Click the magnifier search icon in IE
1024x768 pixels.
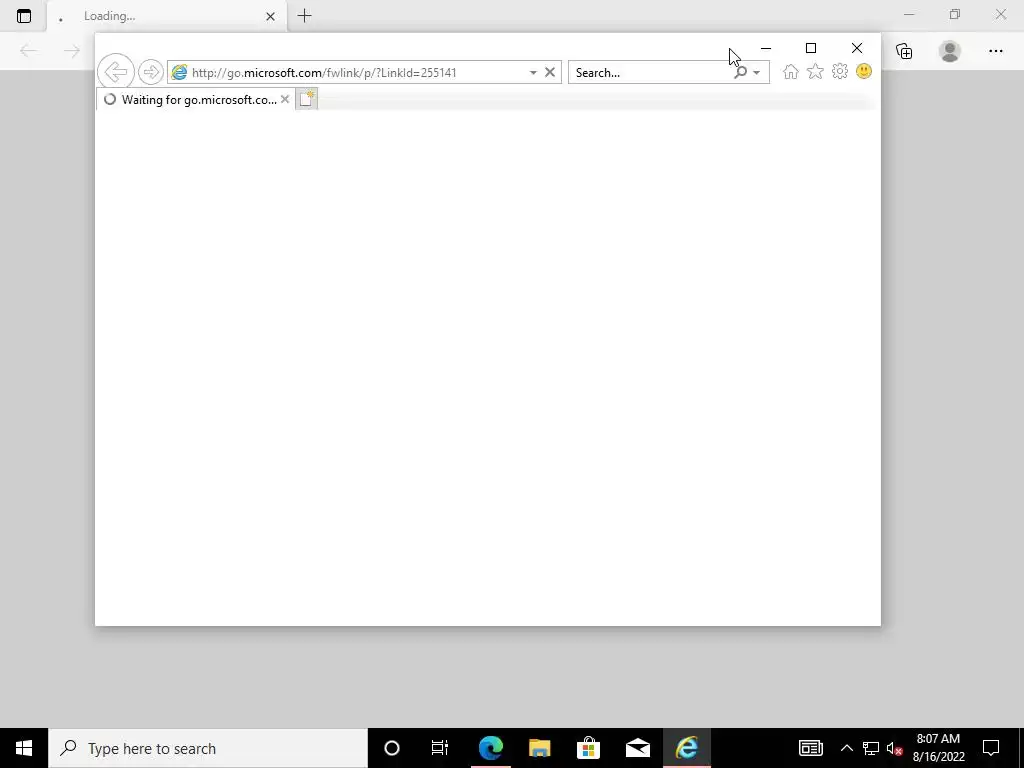[x=740, y=72]
